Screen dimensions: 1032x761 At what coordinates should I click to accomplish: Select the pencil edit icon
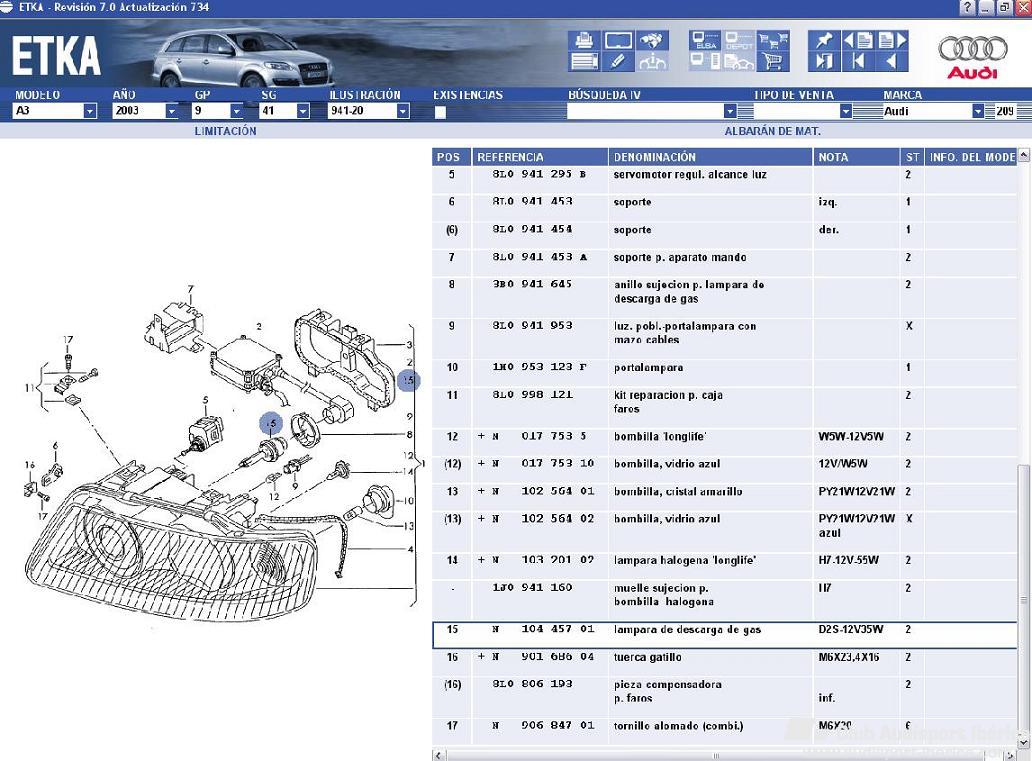pyautogui.click(x=618, y=62)
